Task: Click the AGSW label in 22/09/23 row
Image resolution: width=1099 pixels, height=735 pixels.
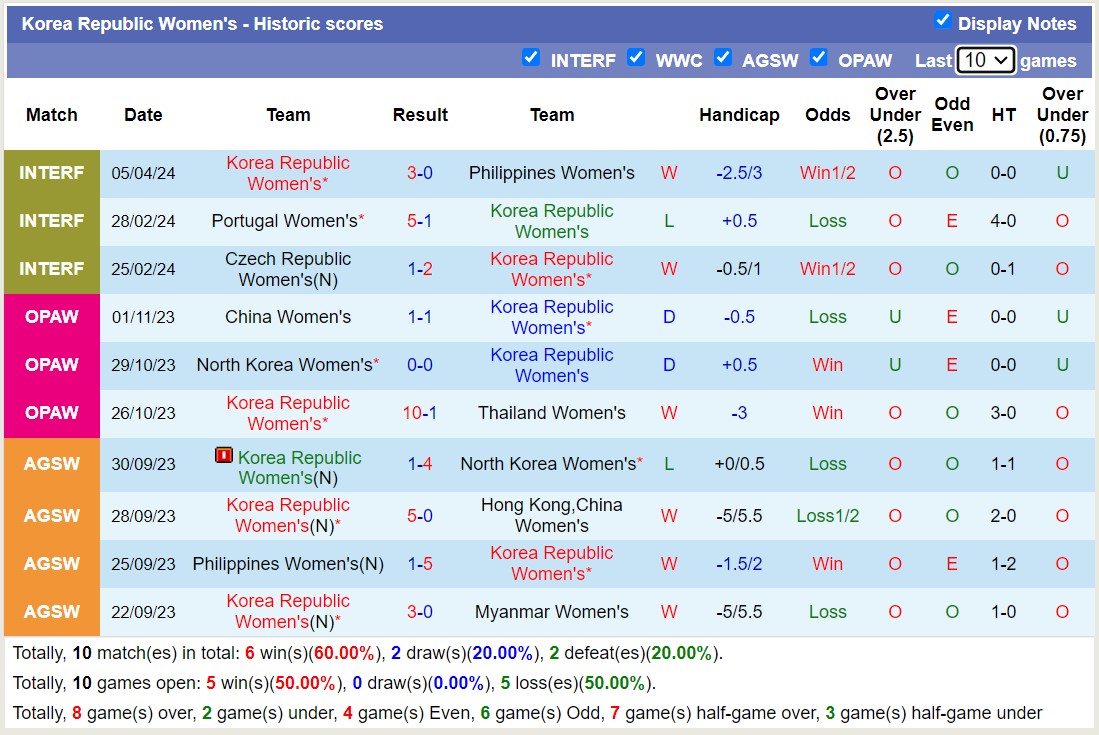Action: [52, 612]
